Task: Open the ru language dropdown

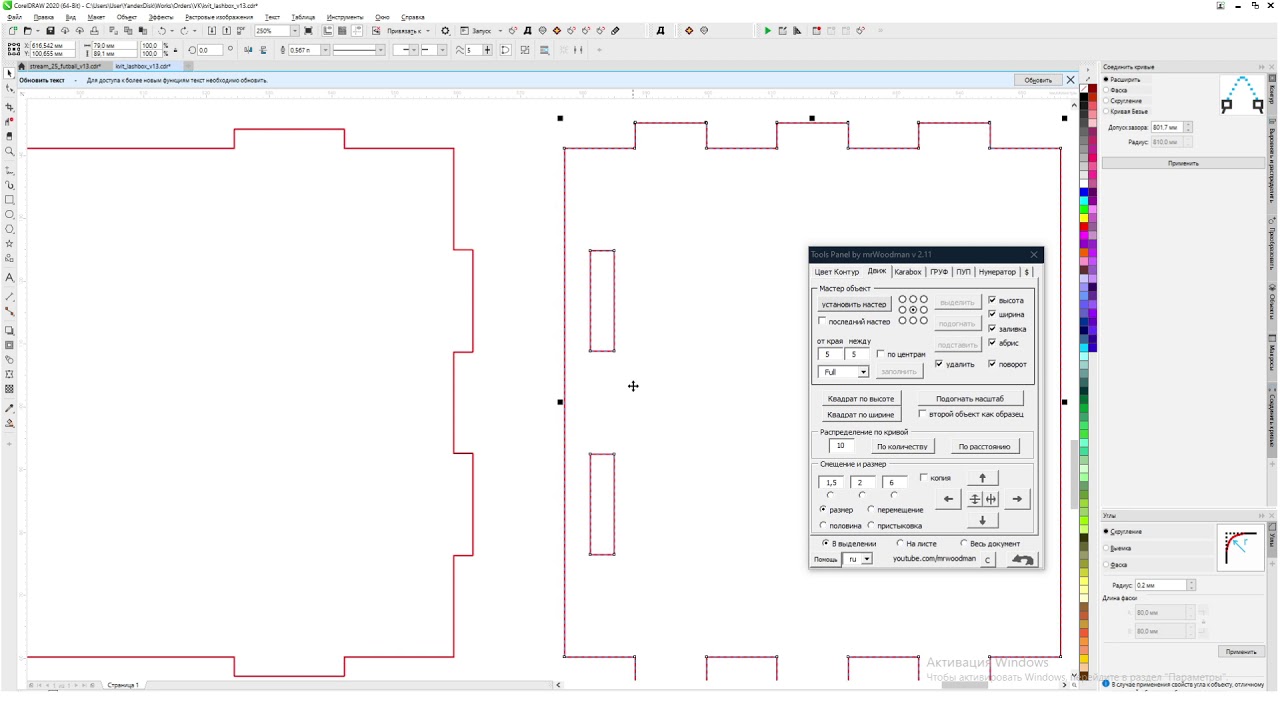Action: click(866, 559)
